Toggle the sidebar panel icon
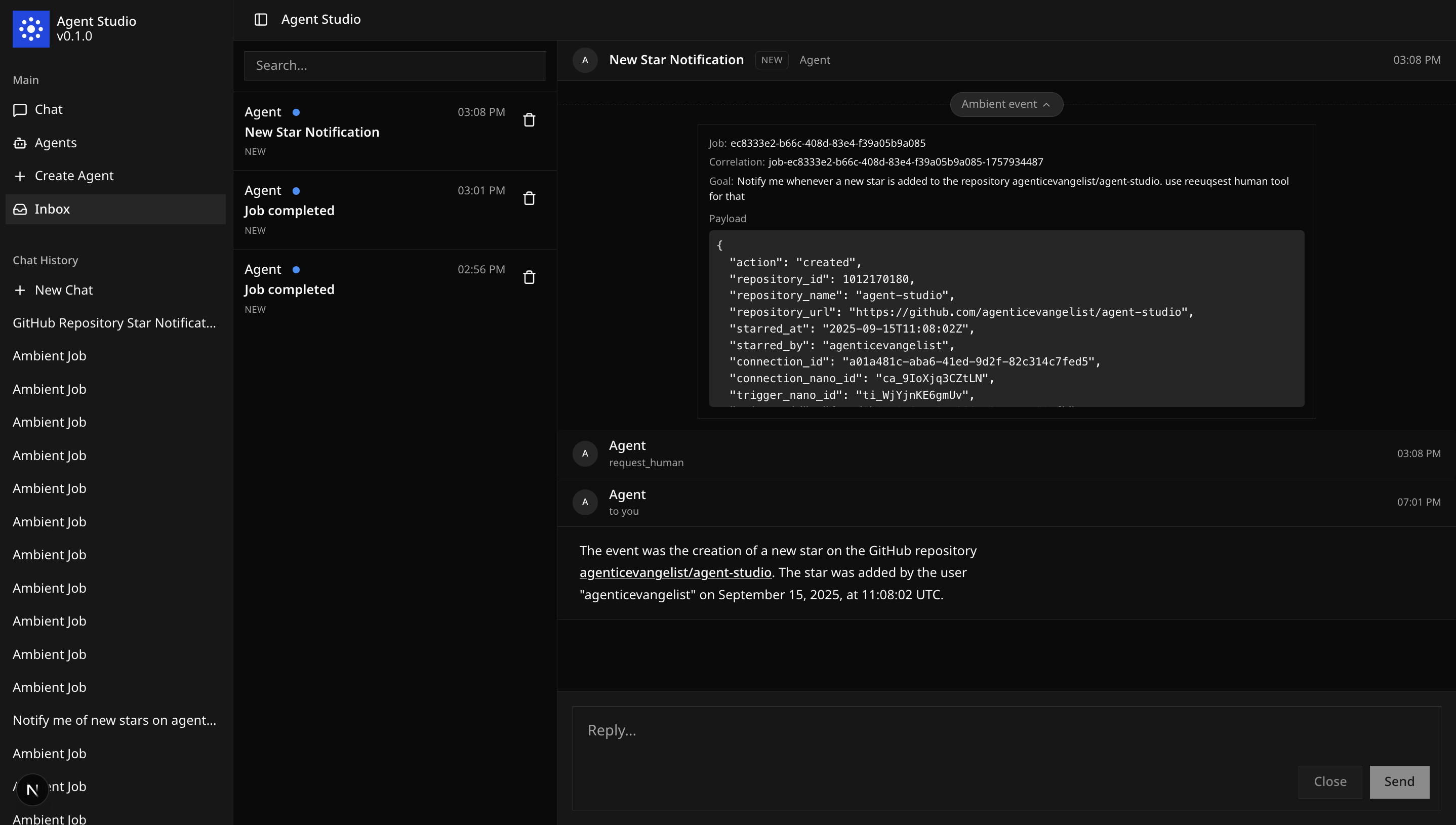The height and width of the screenshot is (825, 1456). coord(261,19)
